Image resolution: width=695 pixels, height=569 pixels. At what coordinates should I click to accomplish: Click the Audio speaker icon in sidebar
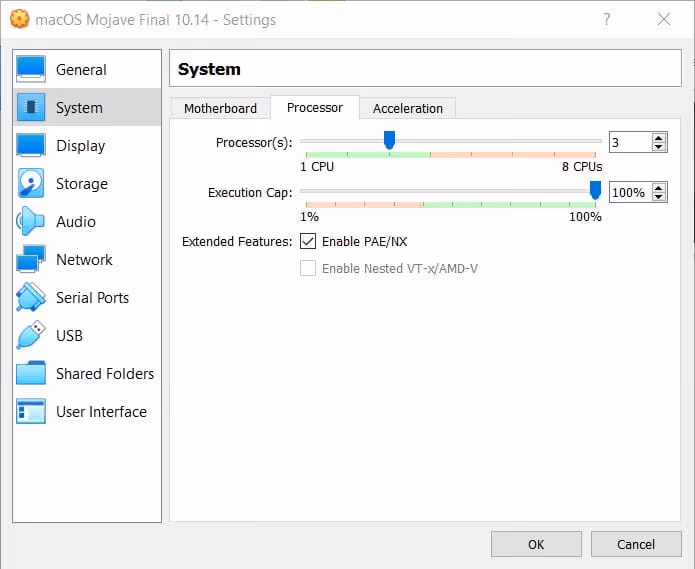coord(31,221)
